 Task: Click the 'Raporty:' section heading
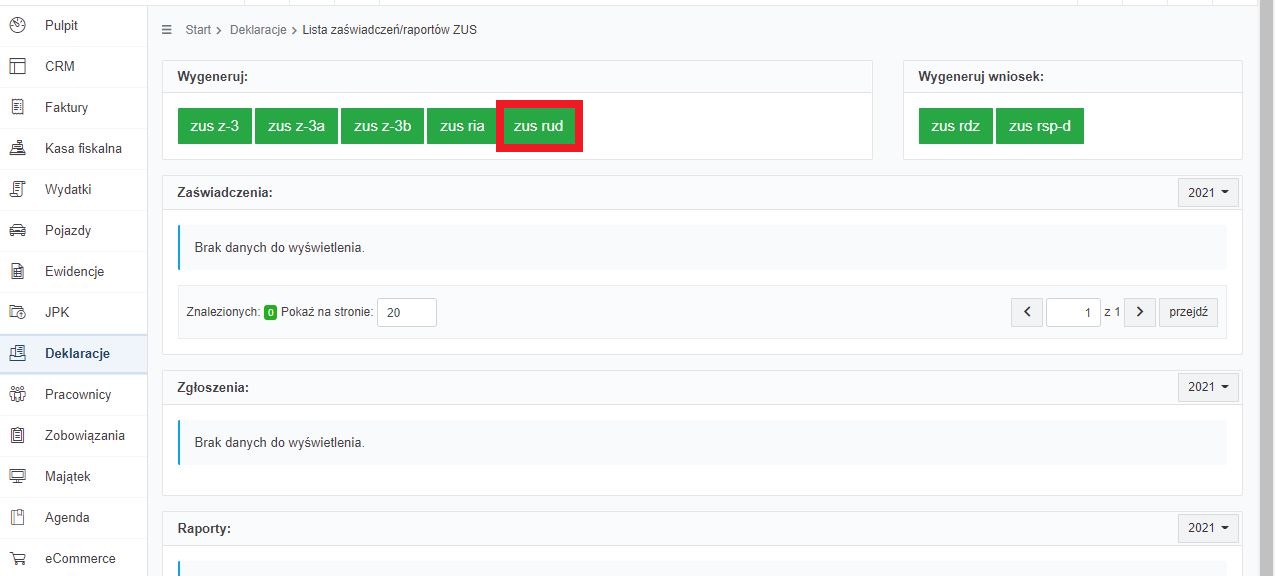[x=204, y=528]
